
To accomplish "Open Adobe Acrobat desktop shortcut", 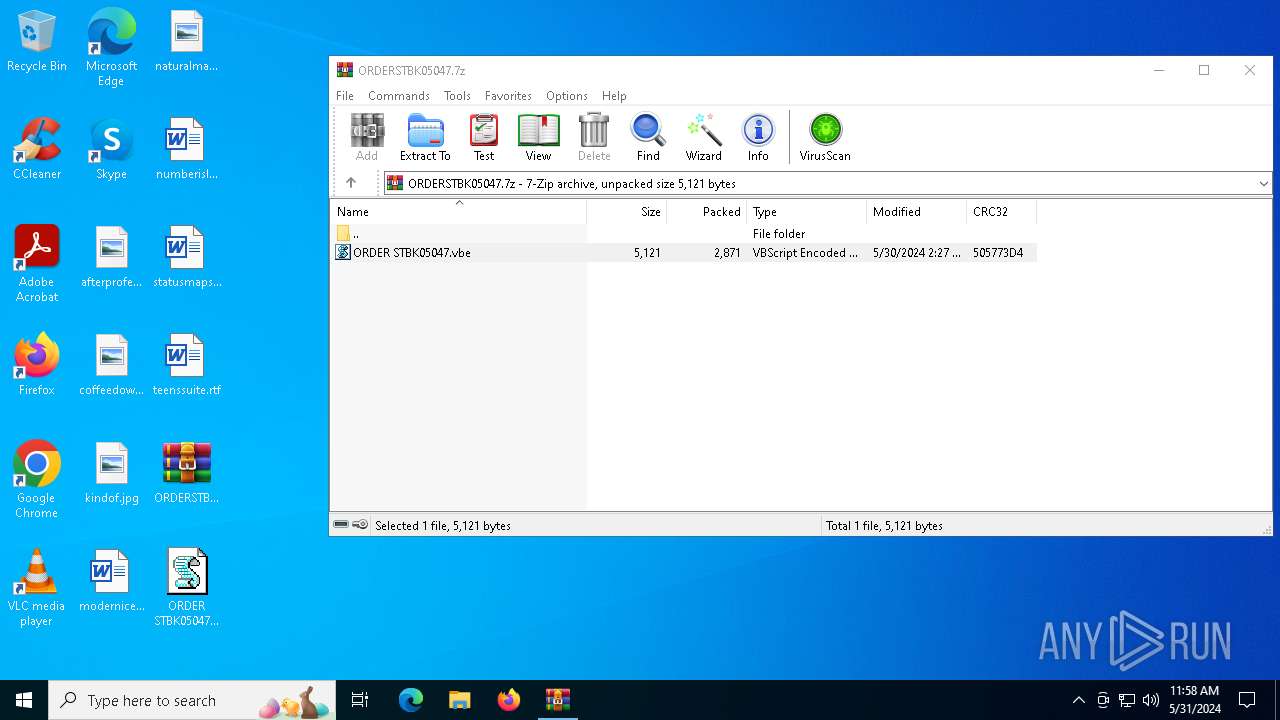I will 37,264.
